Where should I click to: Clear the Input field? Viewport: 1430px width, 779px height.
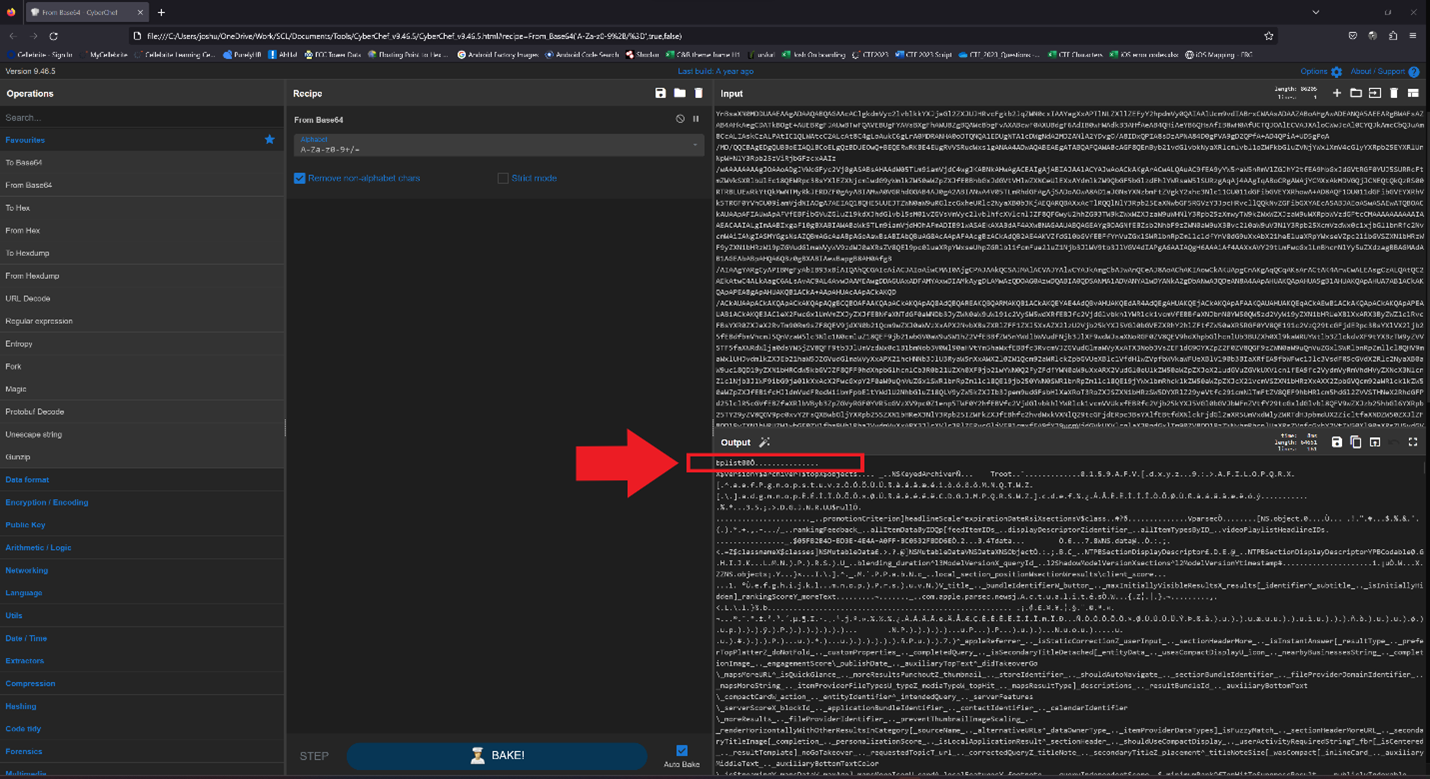1391,92
